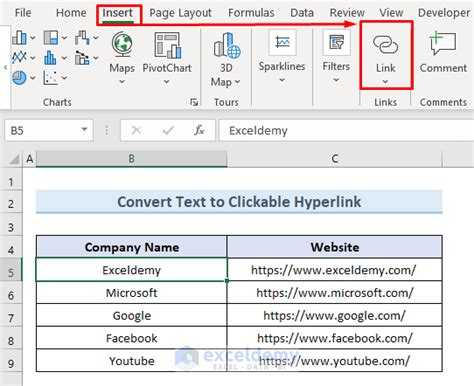The image size is (474, 386).
Task: Insert a column or bar chart icon
Action: 19,38
